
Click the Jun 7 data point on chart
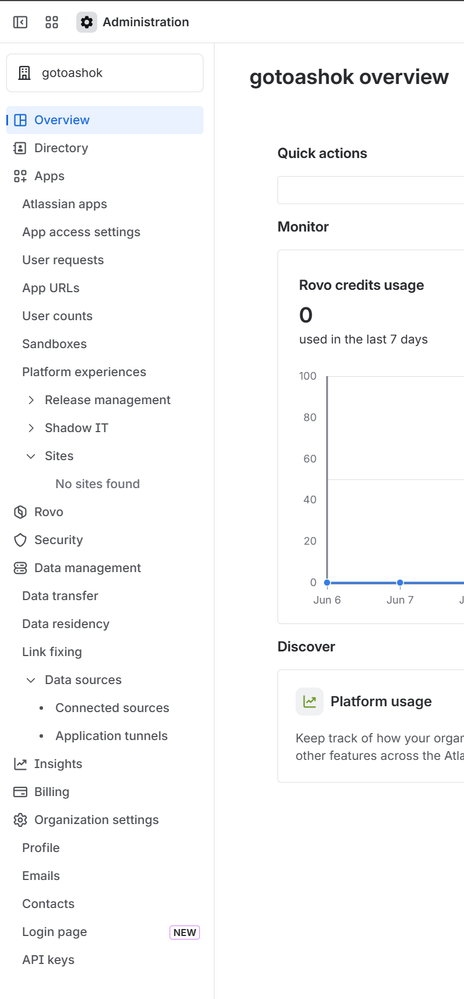(400, 582)
